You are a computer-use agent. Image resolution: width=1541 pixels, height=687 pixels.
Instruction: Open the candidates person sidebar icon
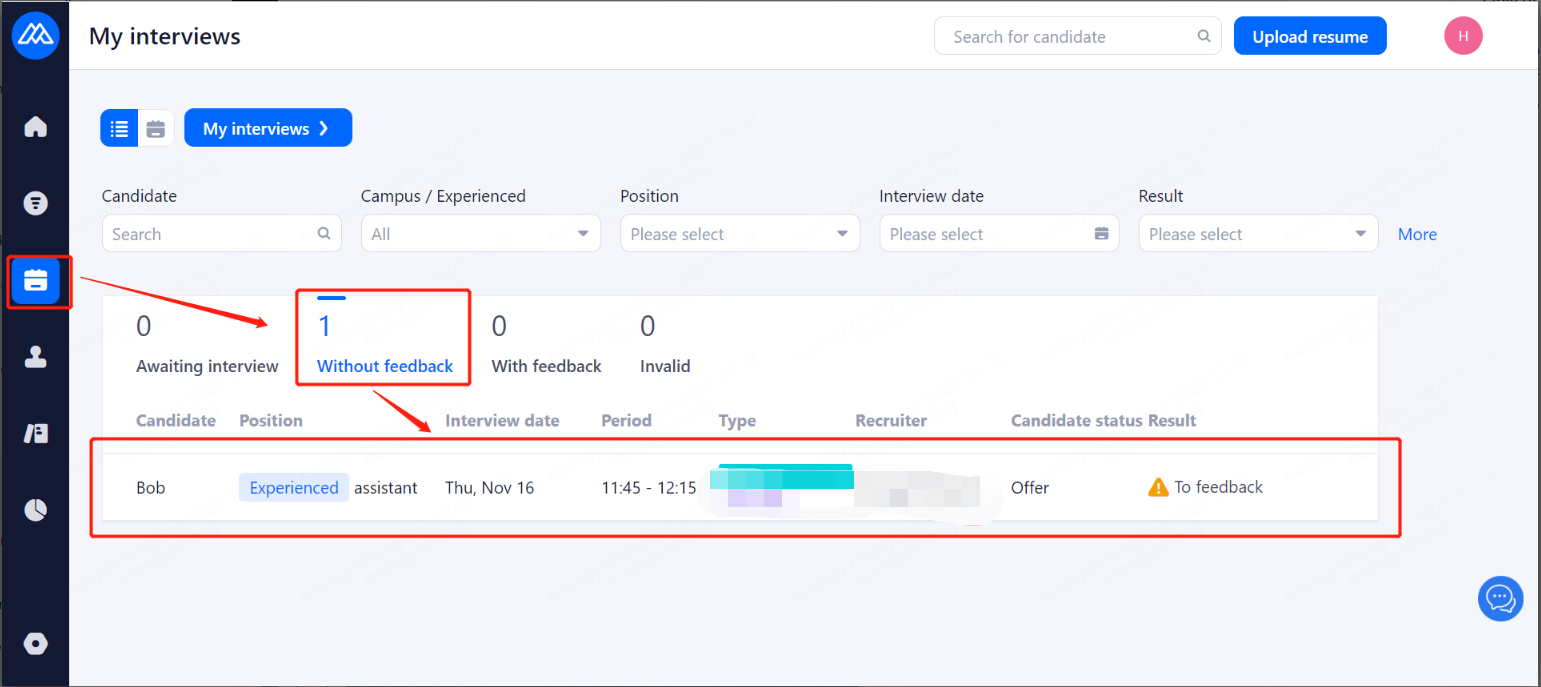click(36, 357)
